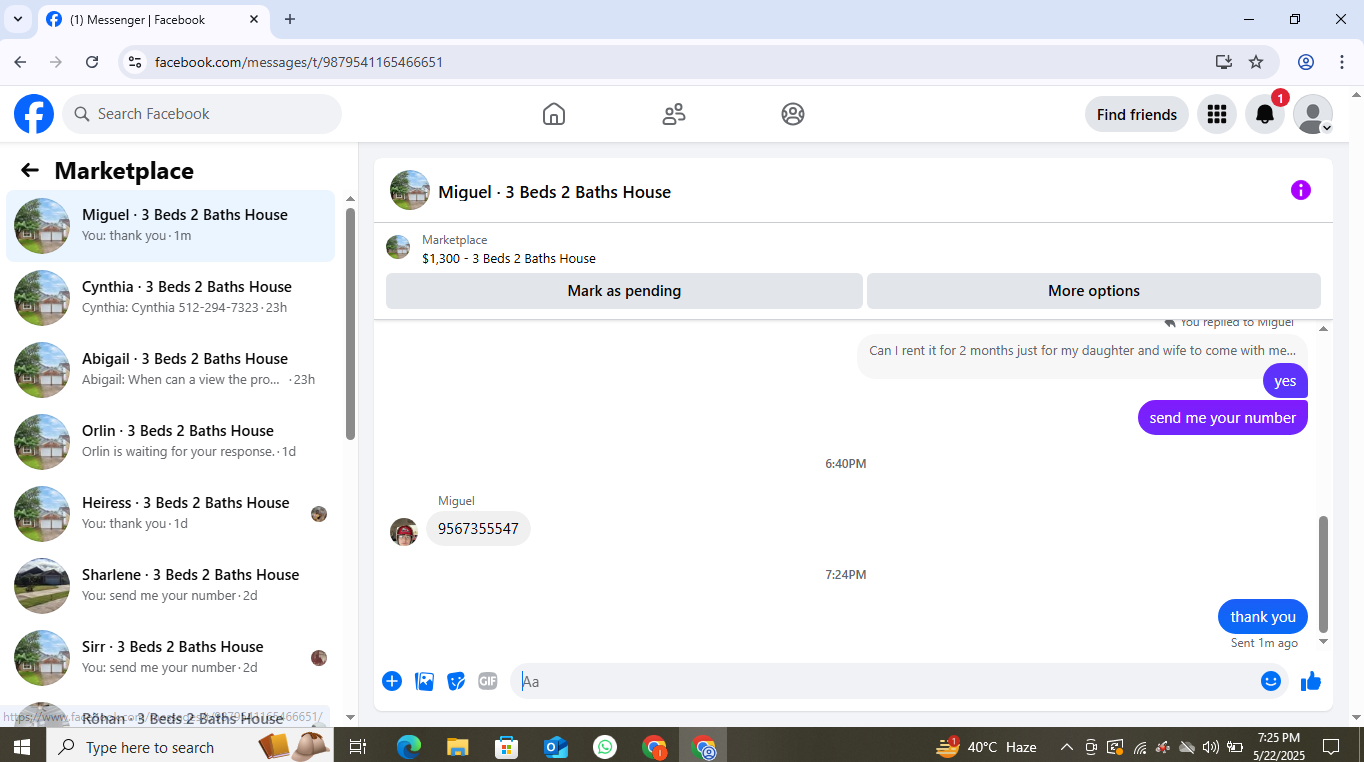Open the notifications bell
This screenshot has width=1364, height=762.
click(x=1265, y=114)
